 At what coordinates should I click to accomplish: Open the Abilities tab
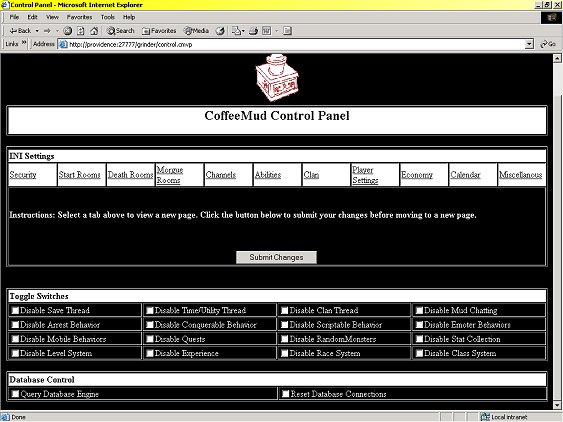[x=268, y=175]
